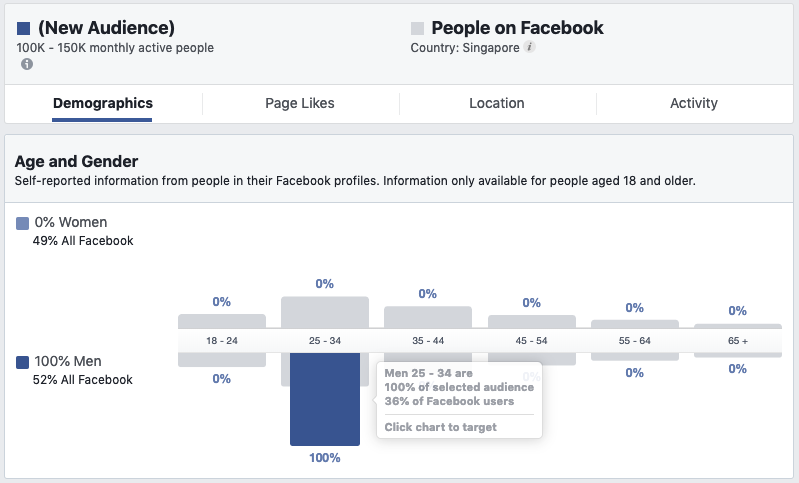
Task: Click the info icon beside Country: Singapore
Action: [530, 47]
